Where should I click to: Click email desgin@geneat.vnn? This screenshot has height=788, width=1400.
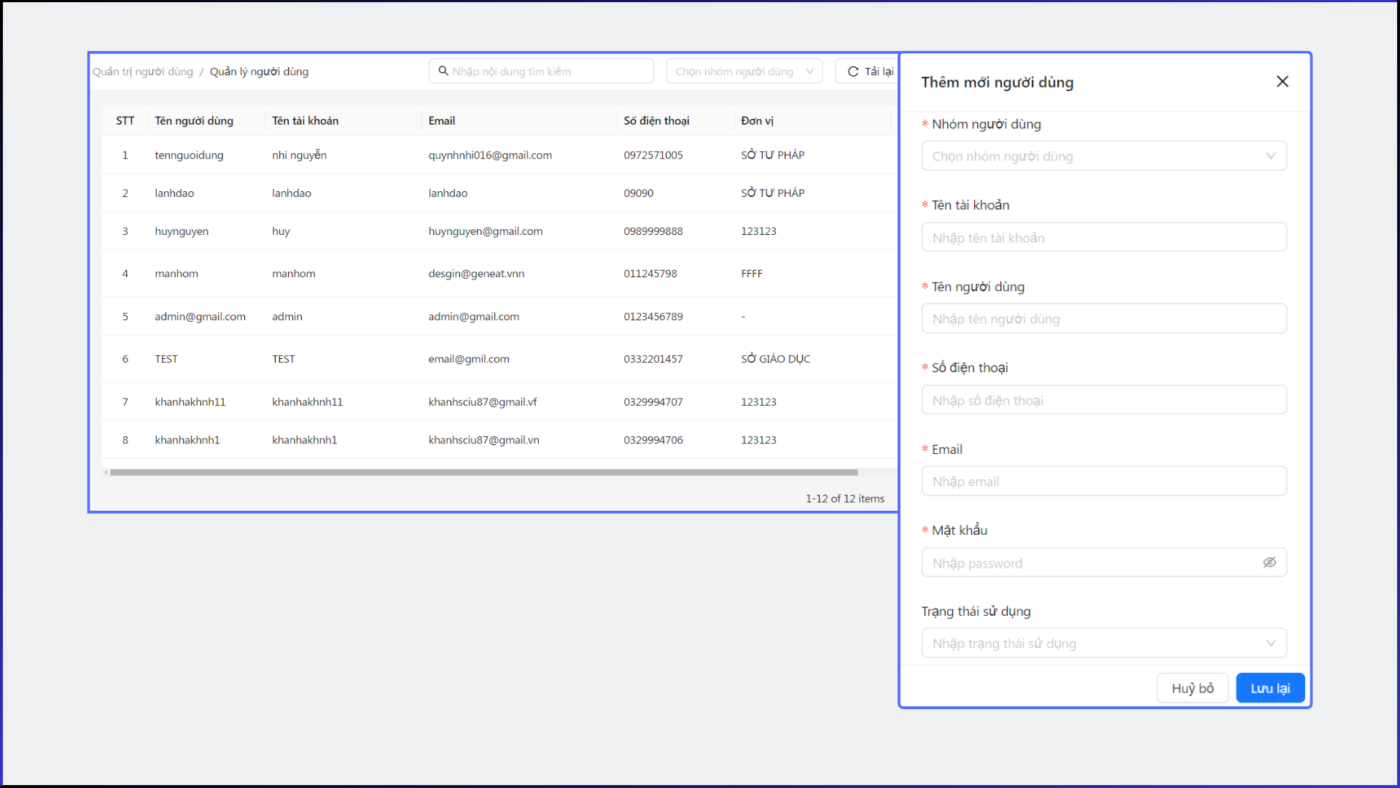point(476,273)
